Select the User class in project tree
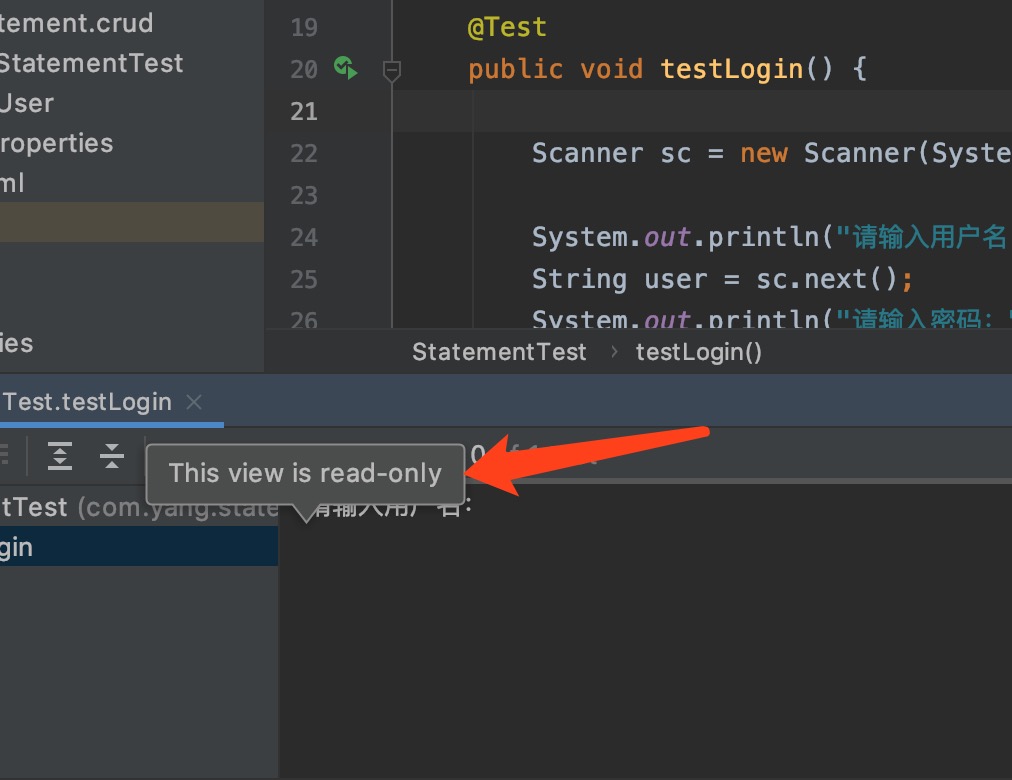This screenshot has height=780, width=1012. pyautogui.click(x=27, y=103)
